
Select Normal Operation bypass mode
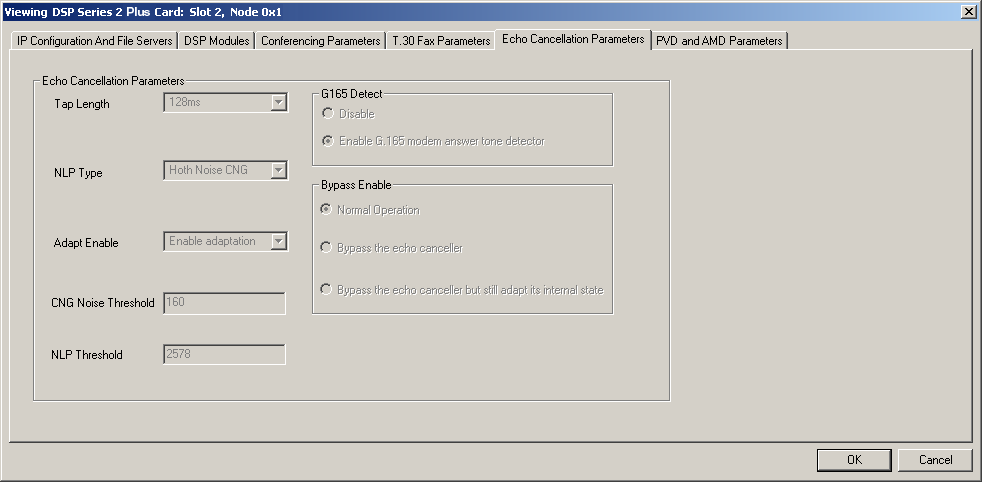click(x=327, y=210)
